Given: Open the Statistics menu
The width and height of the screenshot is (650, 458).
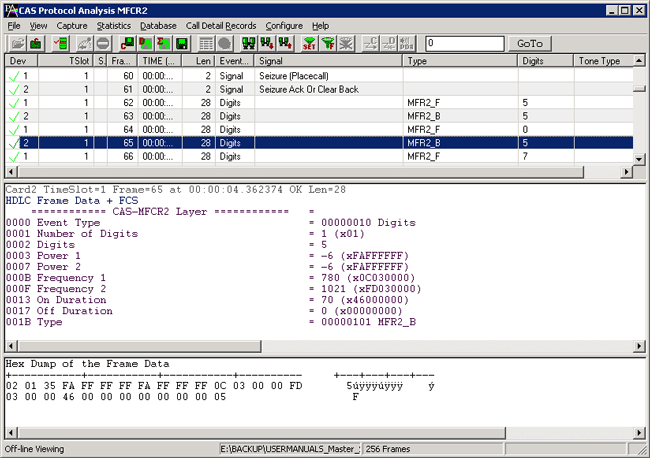Looking at the screenshot, I should click(114, 26).
